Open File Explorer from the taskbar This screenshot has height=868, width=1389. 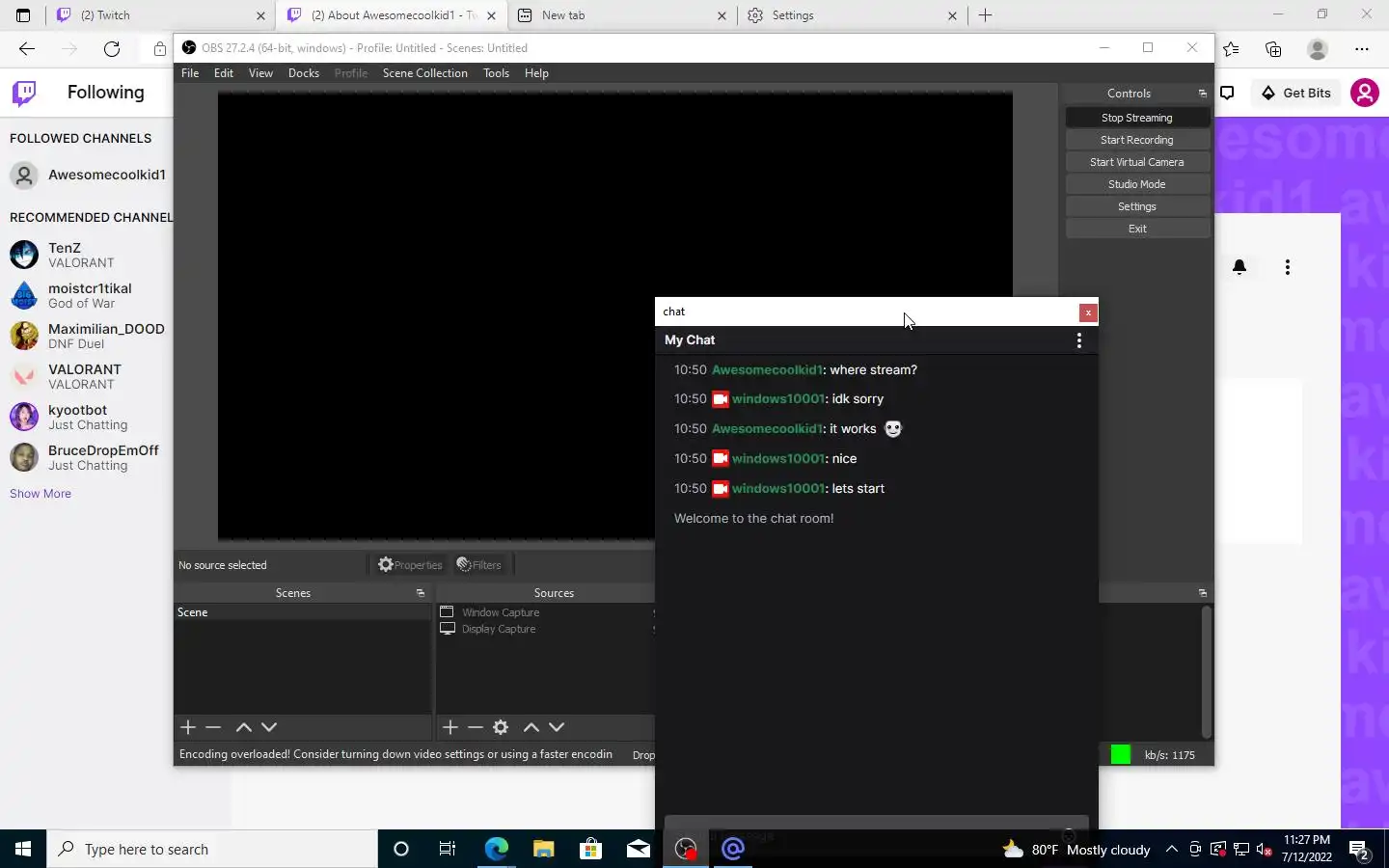543,850
